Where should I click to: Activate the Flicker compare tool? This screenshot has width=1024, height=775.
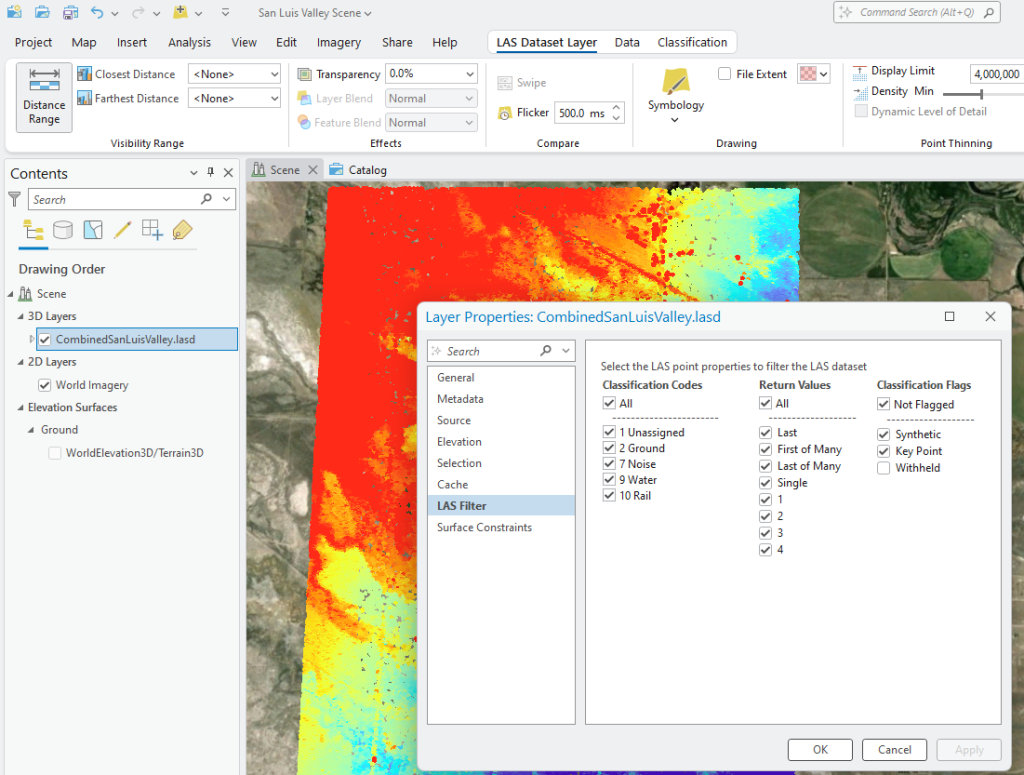(x=525, y=113)
